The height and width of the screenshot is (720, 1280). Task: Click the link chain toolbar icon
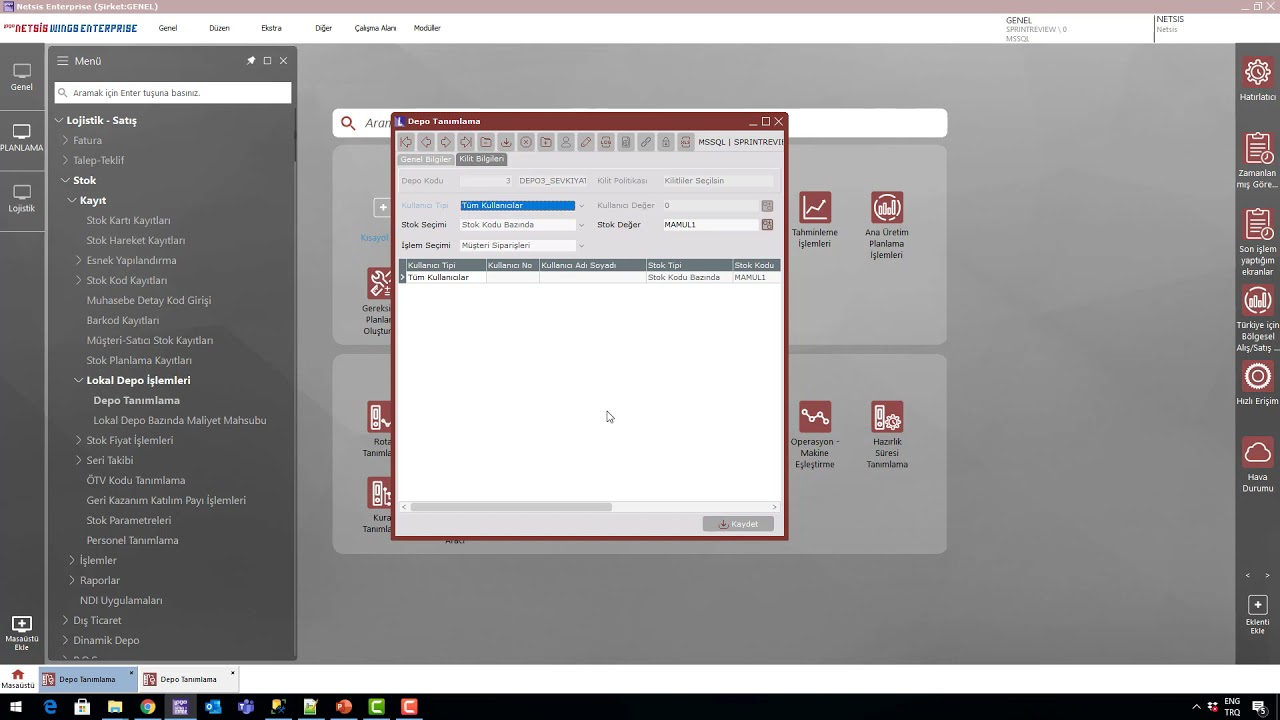646,142
